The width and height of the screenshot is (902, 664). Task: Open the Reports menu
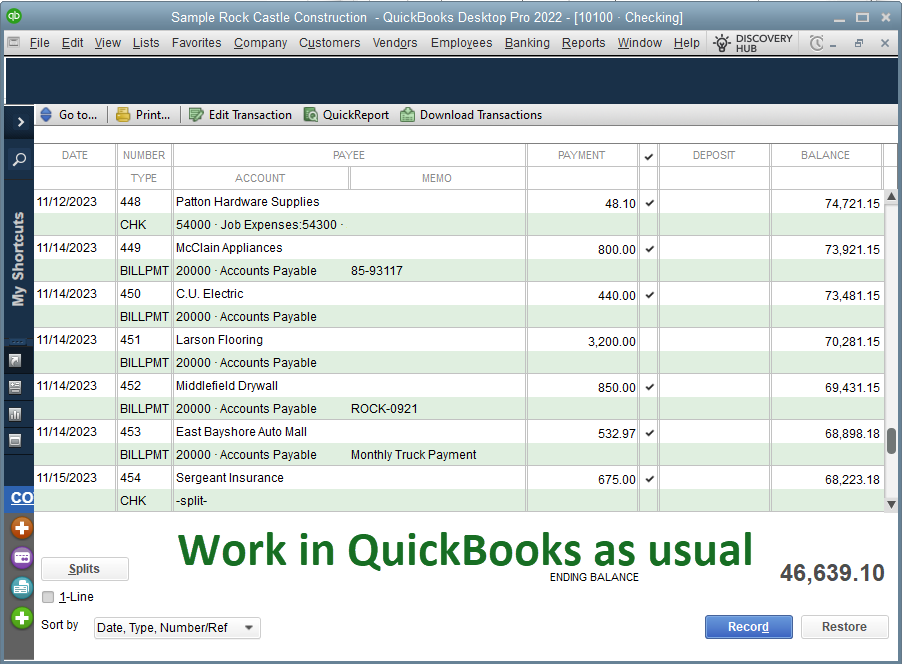[x=583, y=43]
